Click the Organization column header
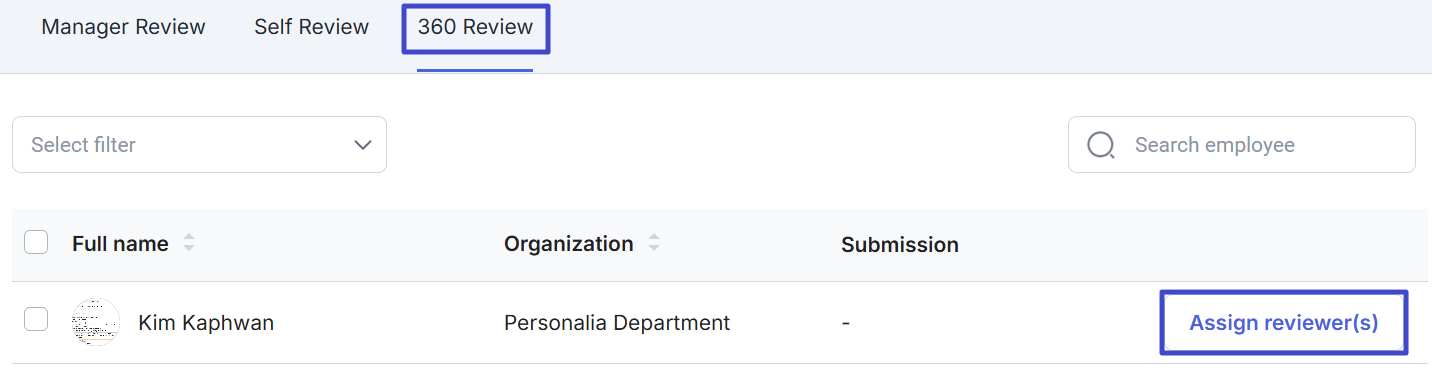1432x373 pixels. (x=568, y=244)
